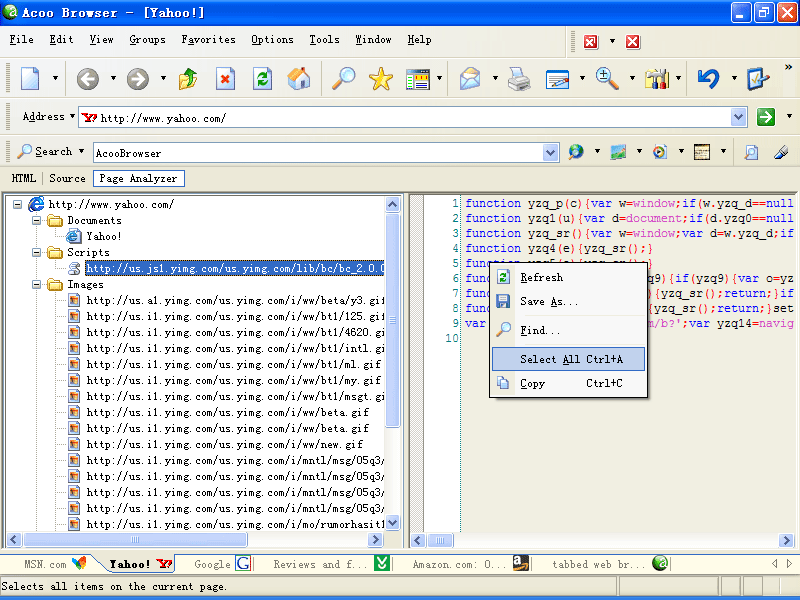
Task: Click the tree panel horizontal scrollbar thumb
Action: [135, 540]
